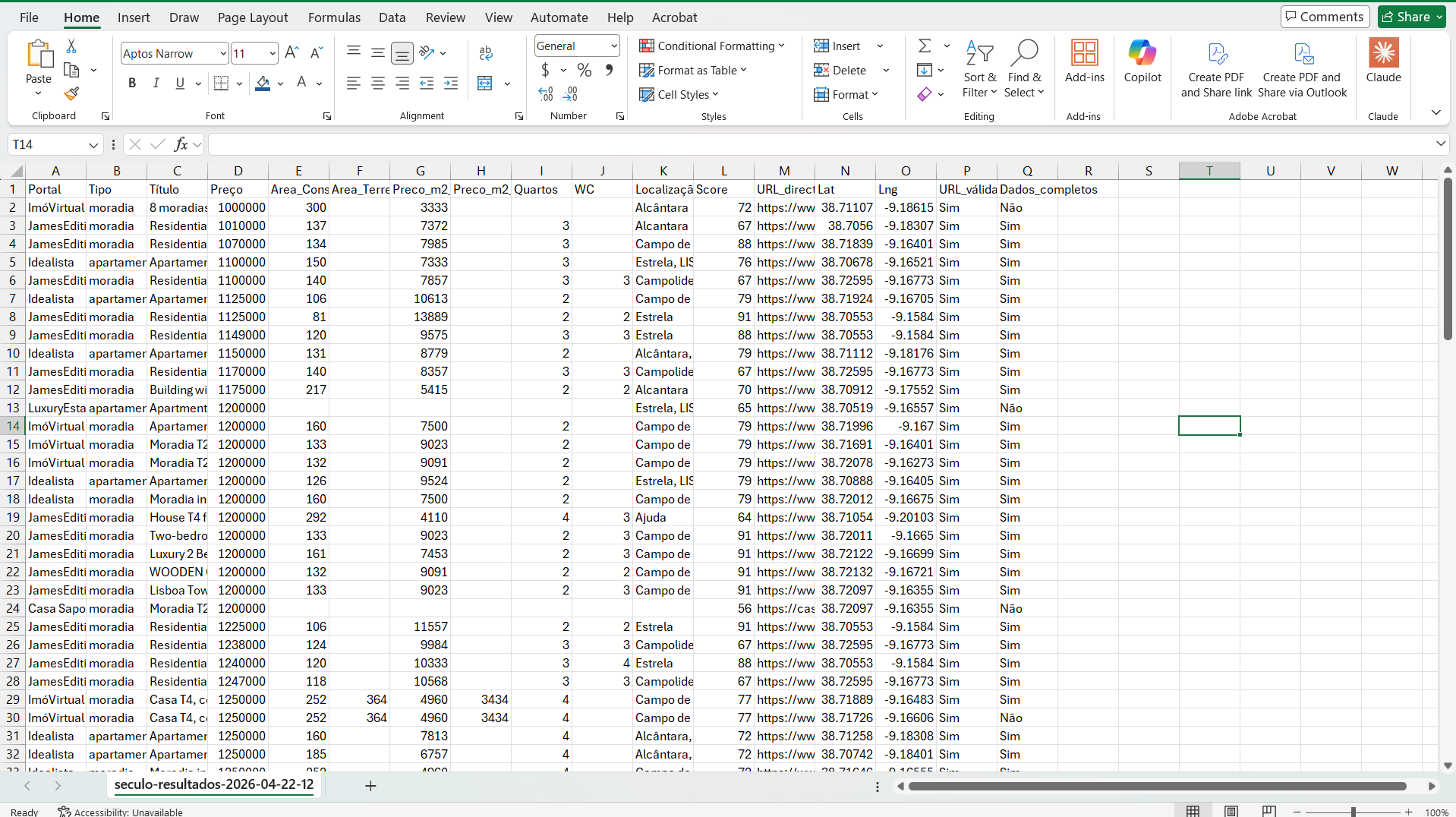This screenshot has height=817, width=1456.
Task: Launch Copilot from the ribbon
Action: pos(1142,61)
